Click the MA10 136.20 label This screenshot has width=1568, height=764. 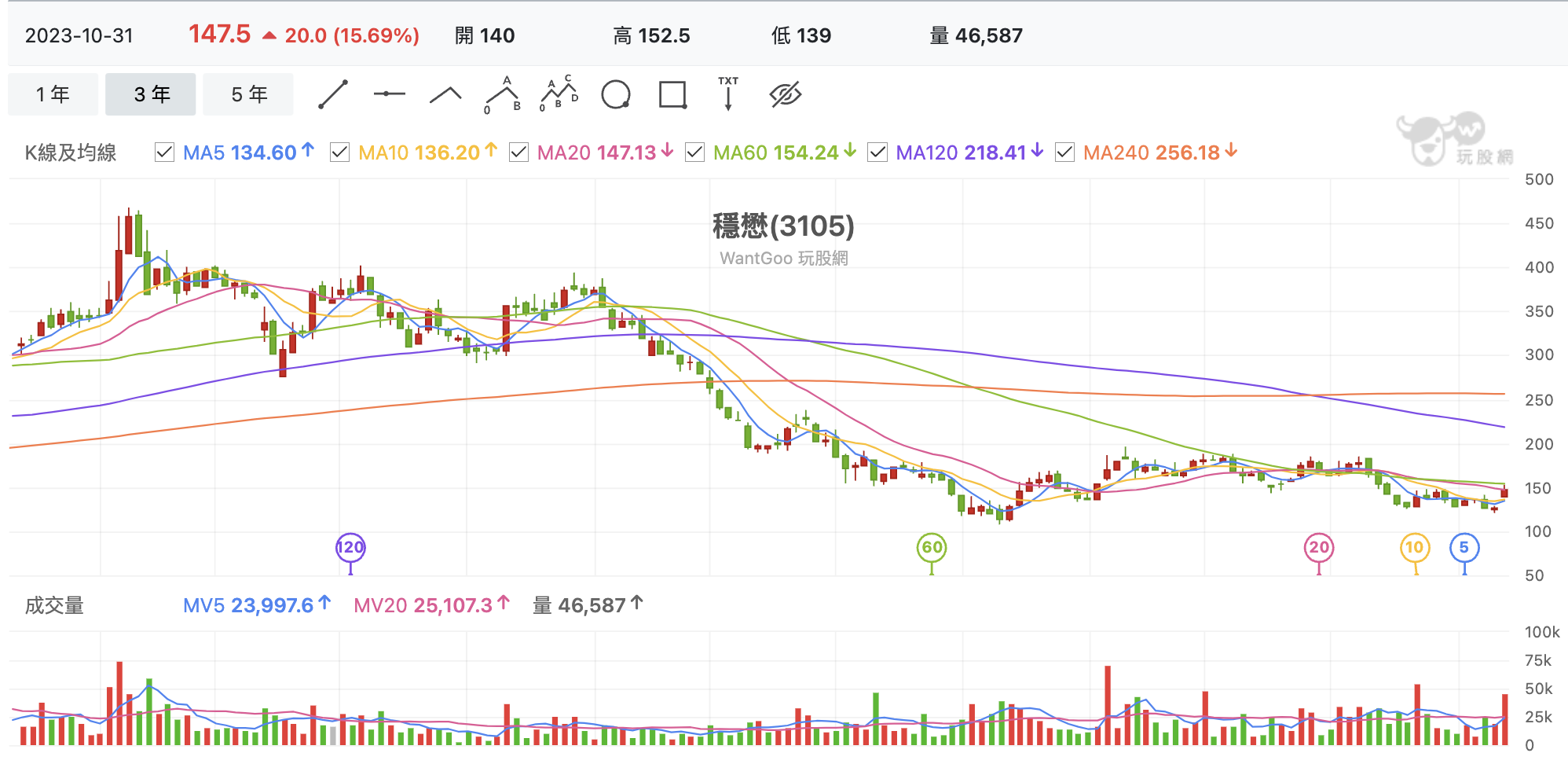pos(427,152)
